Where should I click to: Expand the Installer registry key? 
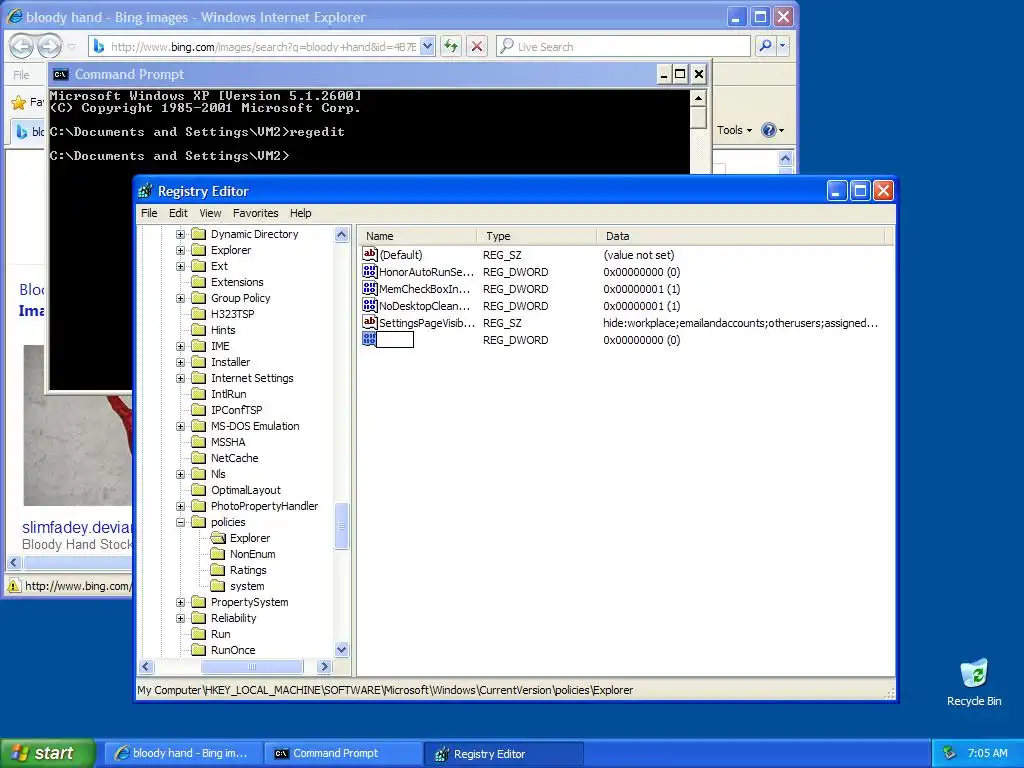tap(180, 362)
